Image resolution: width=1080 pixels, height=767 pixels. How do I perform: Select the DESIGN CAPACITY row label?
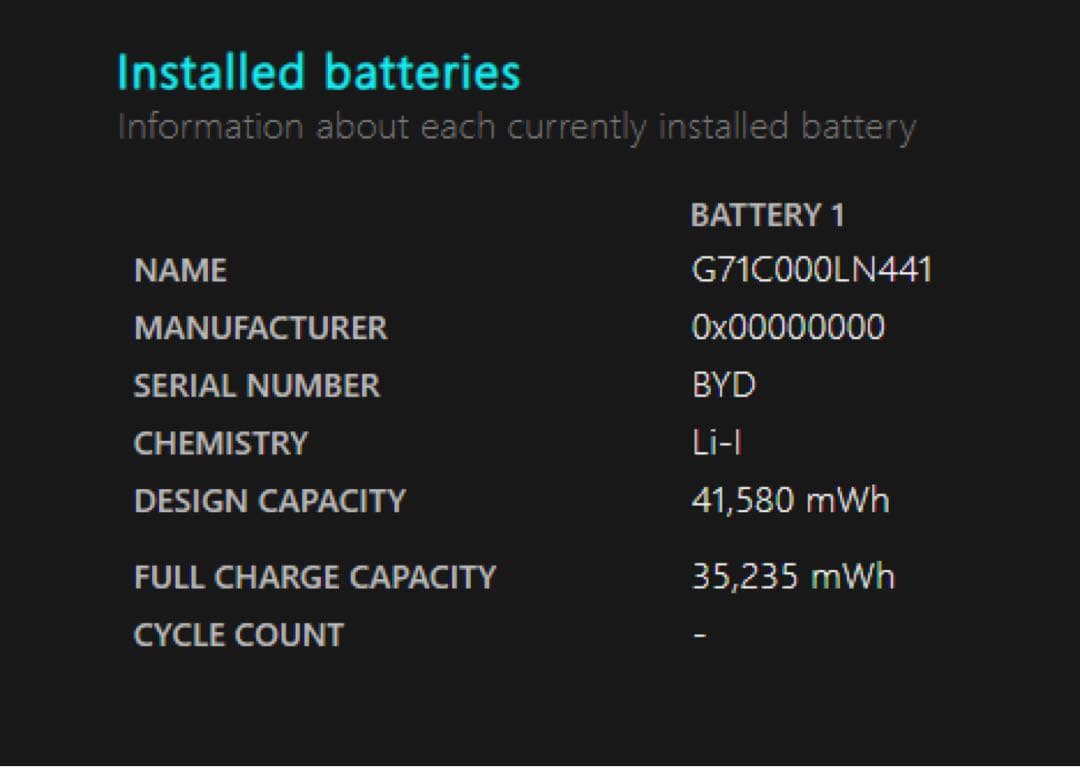[x=269, y=501]
